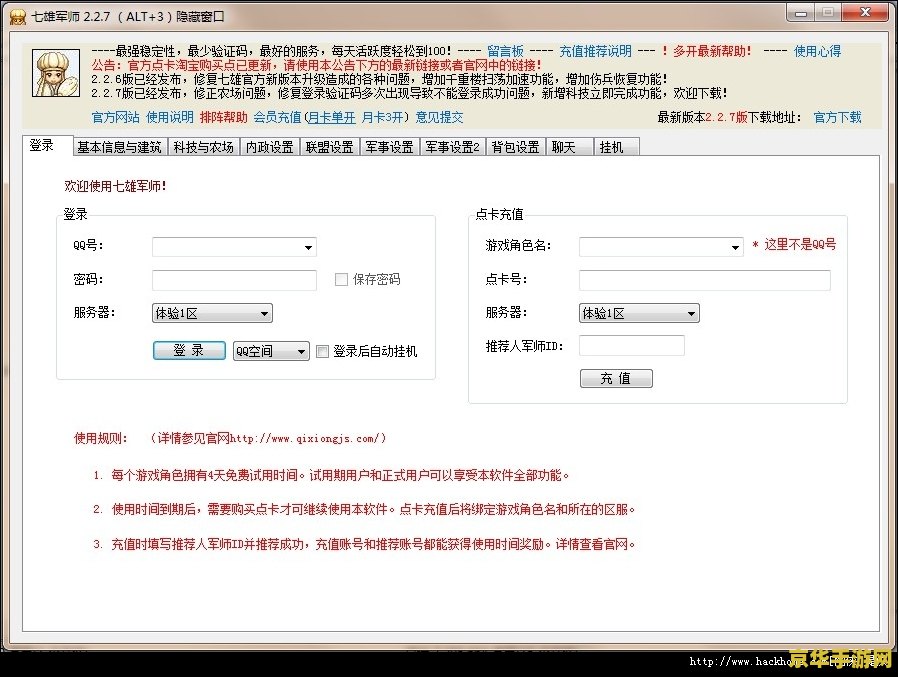Click the 充 值 button
Screen dimensions: 898x677
coord(616,378)
